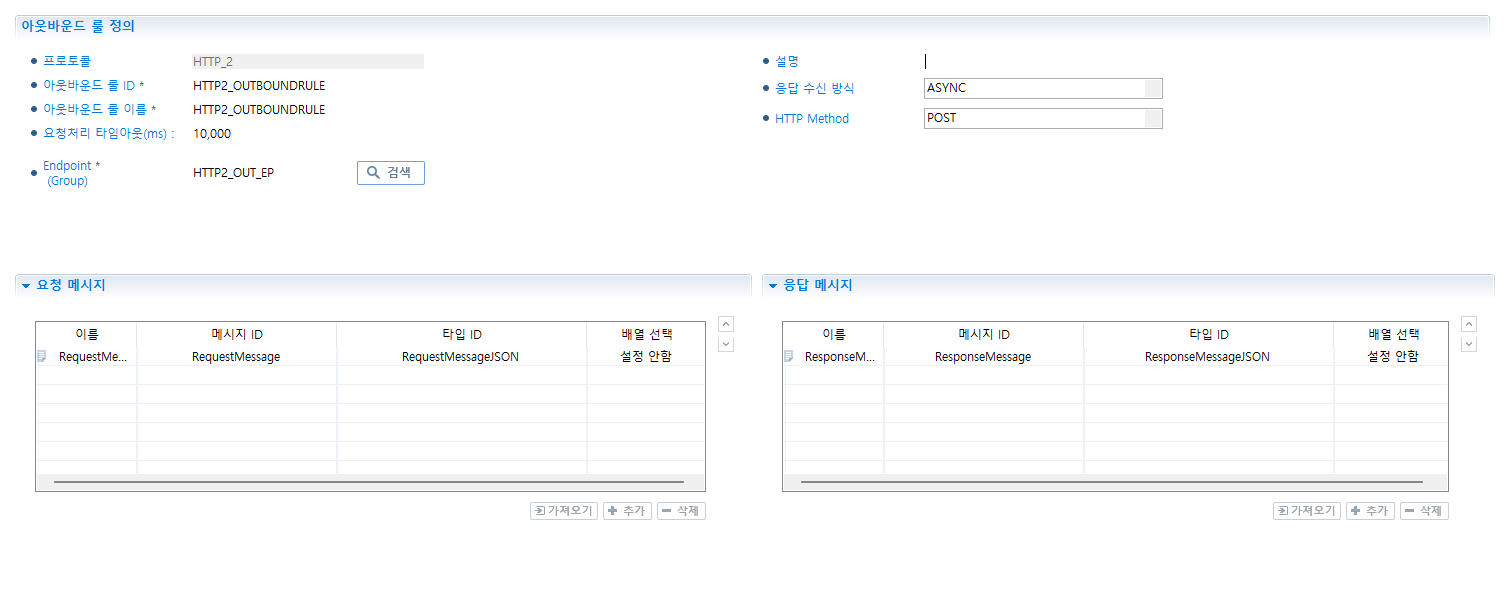Click the move-down arrow beside response message table

(1469, 344)
